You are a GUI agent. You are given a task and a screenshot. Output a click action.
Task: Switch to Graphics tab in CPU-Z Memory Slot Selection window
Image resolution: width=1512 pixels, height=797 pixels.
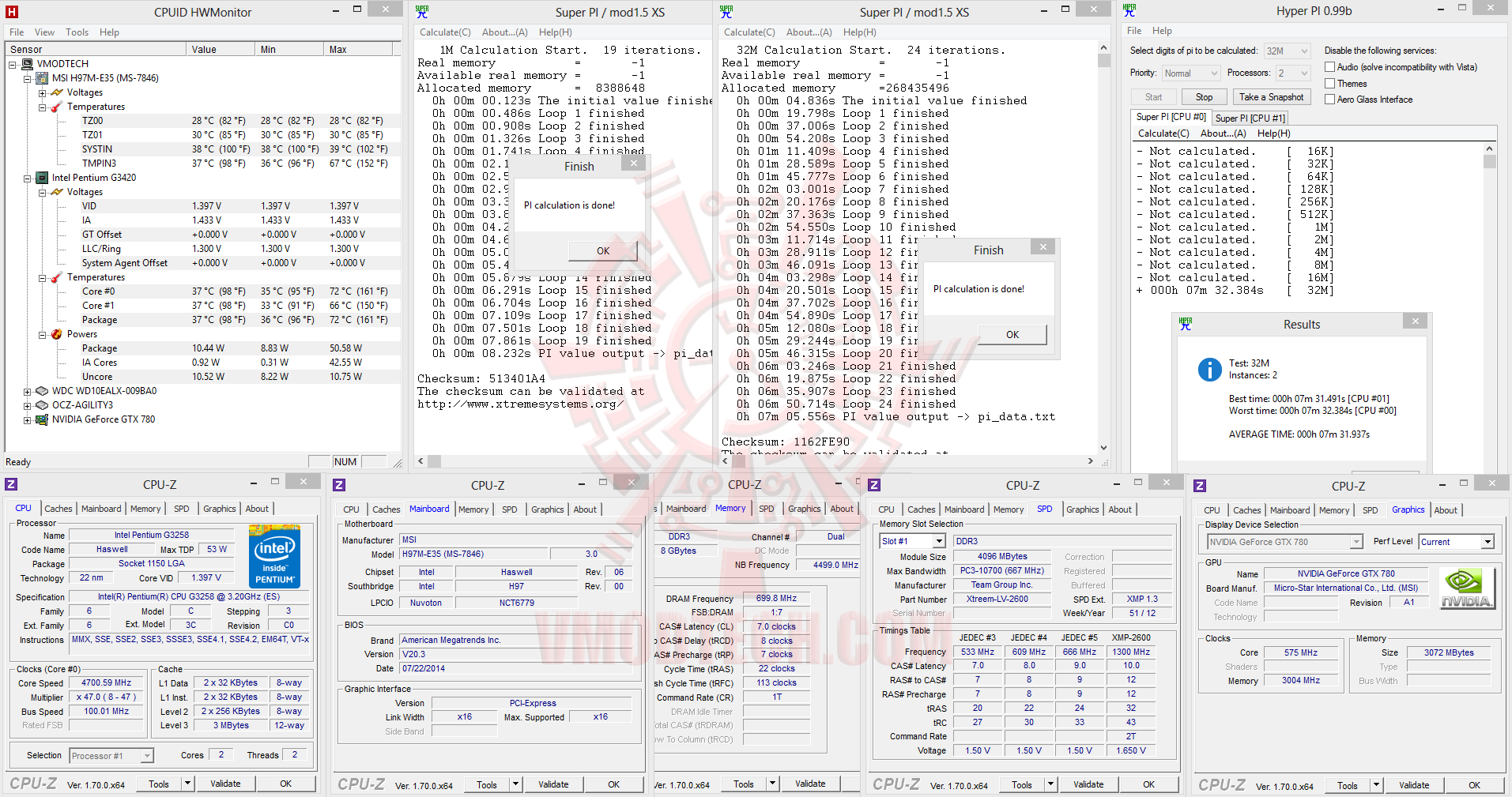[1083, 509]
